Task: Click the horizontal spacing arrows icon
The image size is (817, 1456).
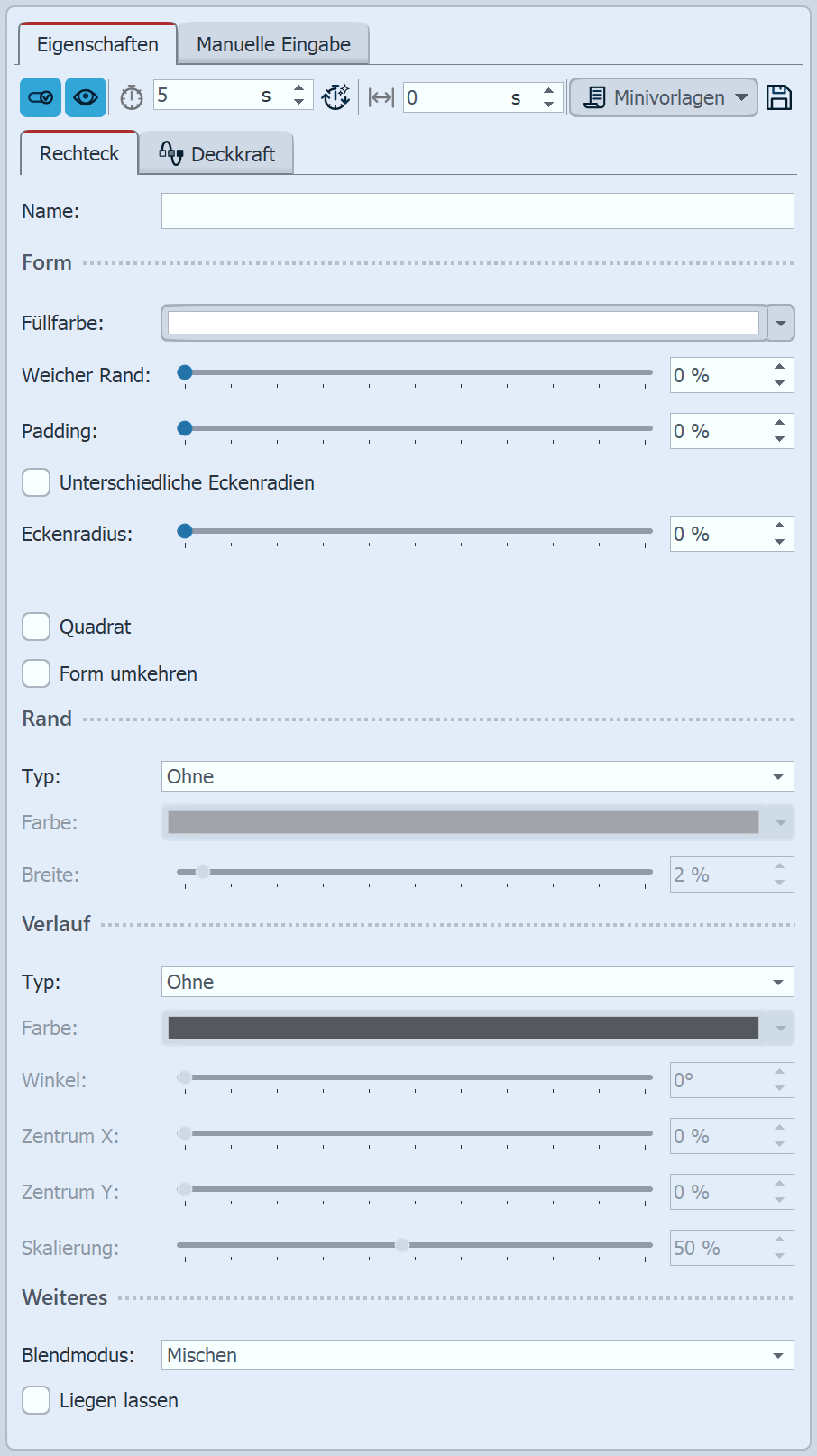Action: coord(381,97)
